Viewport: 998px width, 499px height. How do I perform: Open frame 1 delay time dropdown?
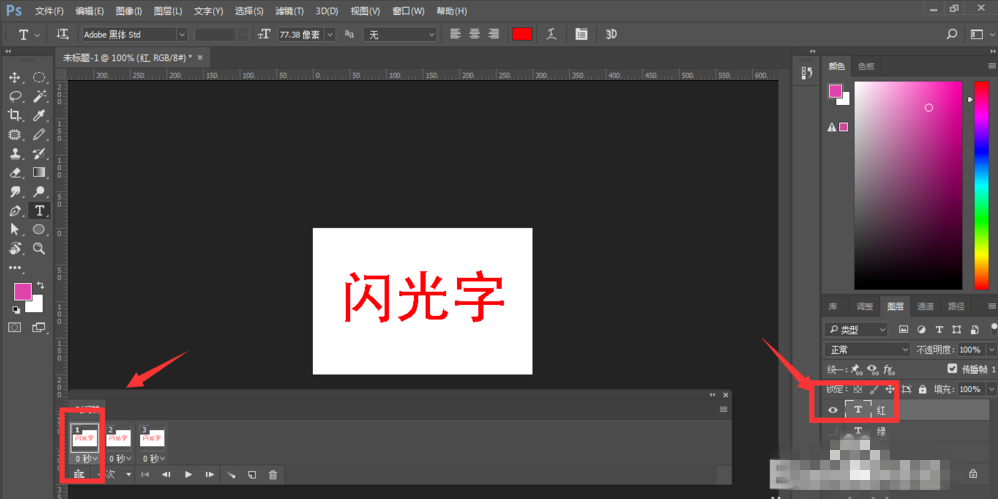click(x=85, y=458)
